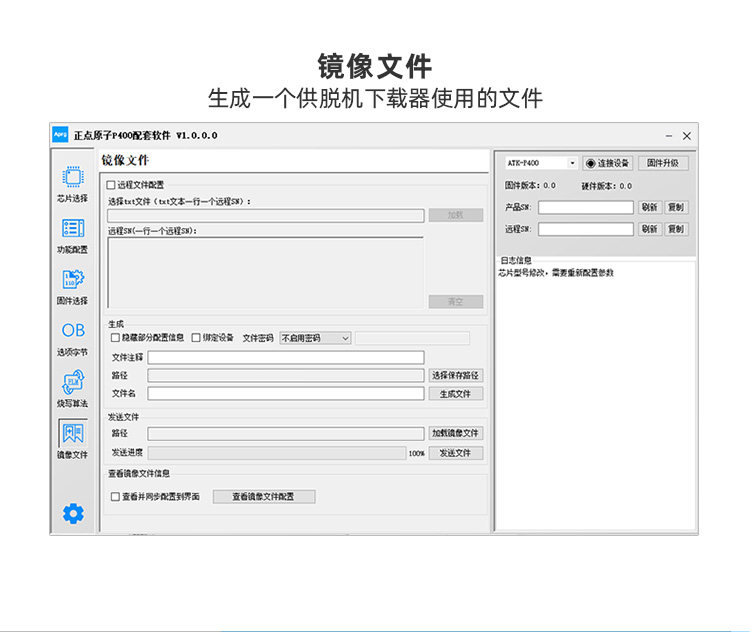
Task: Focus the 文件注释 input field
Action: 286,357
